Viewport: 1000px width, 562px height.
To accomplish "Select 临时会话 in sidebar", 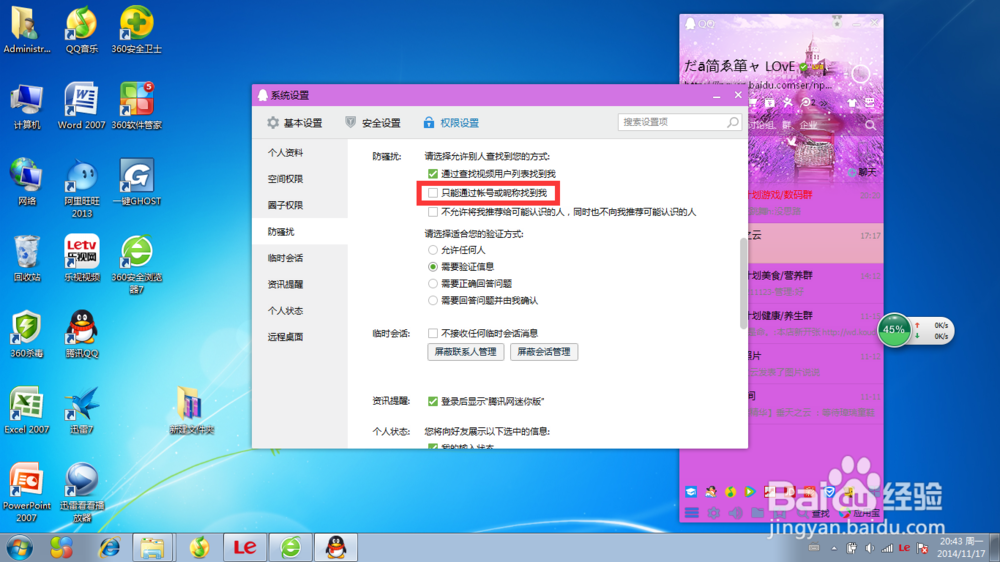I will (x=300, y=258).
